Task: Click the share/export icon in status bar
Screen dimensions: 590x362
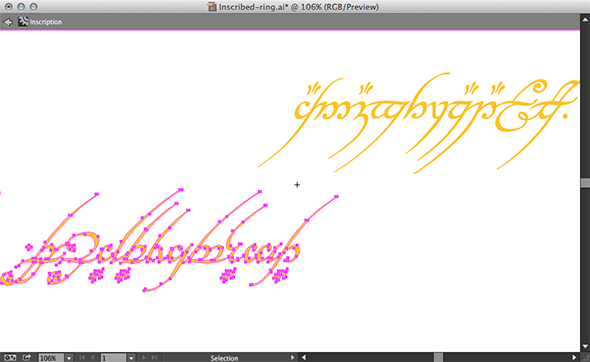Action: pos(27,357)
